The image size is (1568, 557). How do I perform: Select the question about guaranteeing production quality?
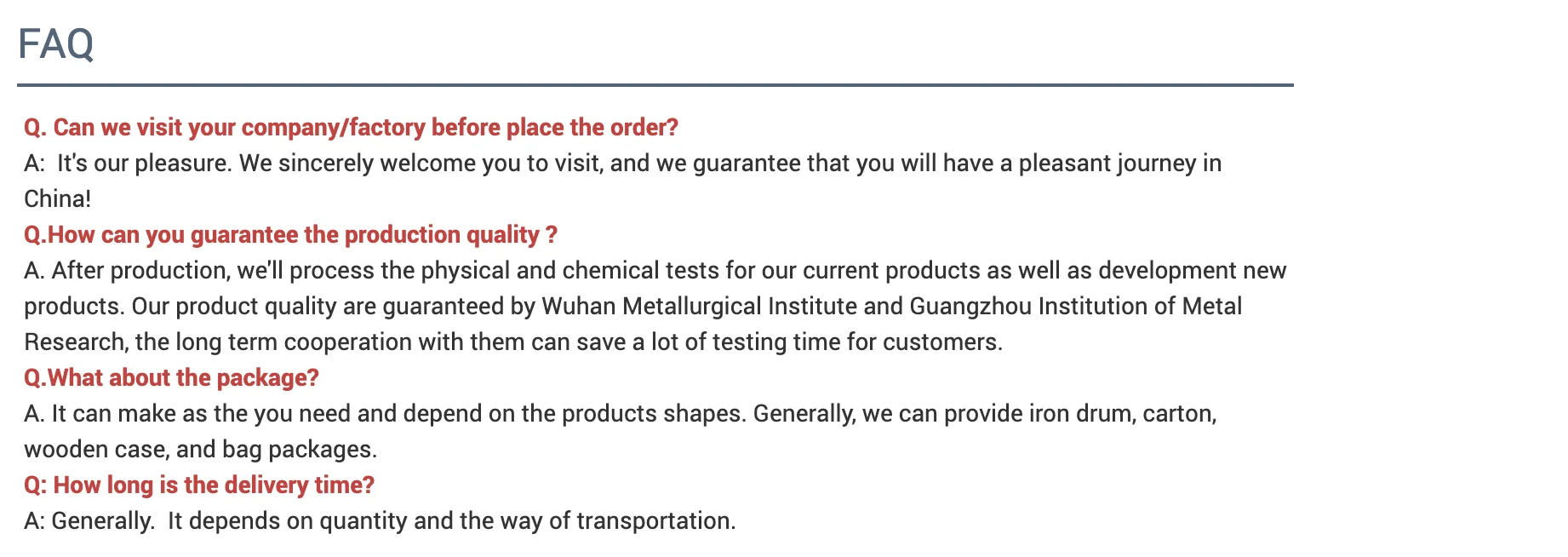(x=290, y=235)
